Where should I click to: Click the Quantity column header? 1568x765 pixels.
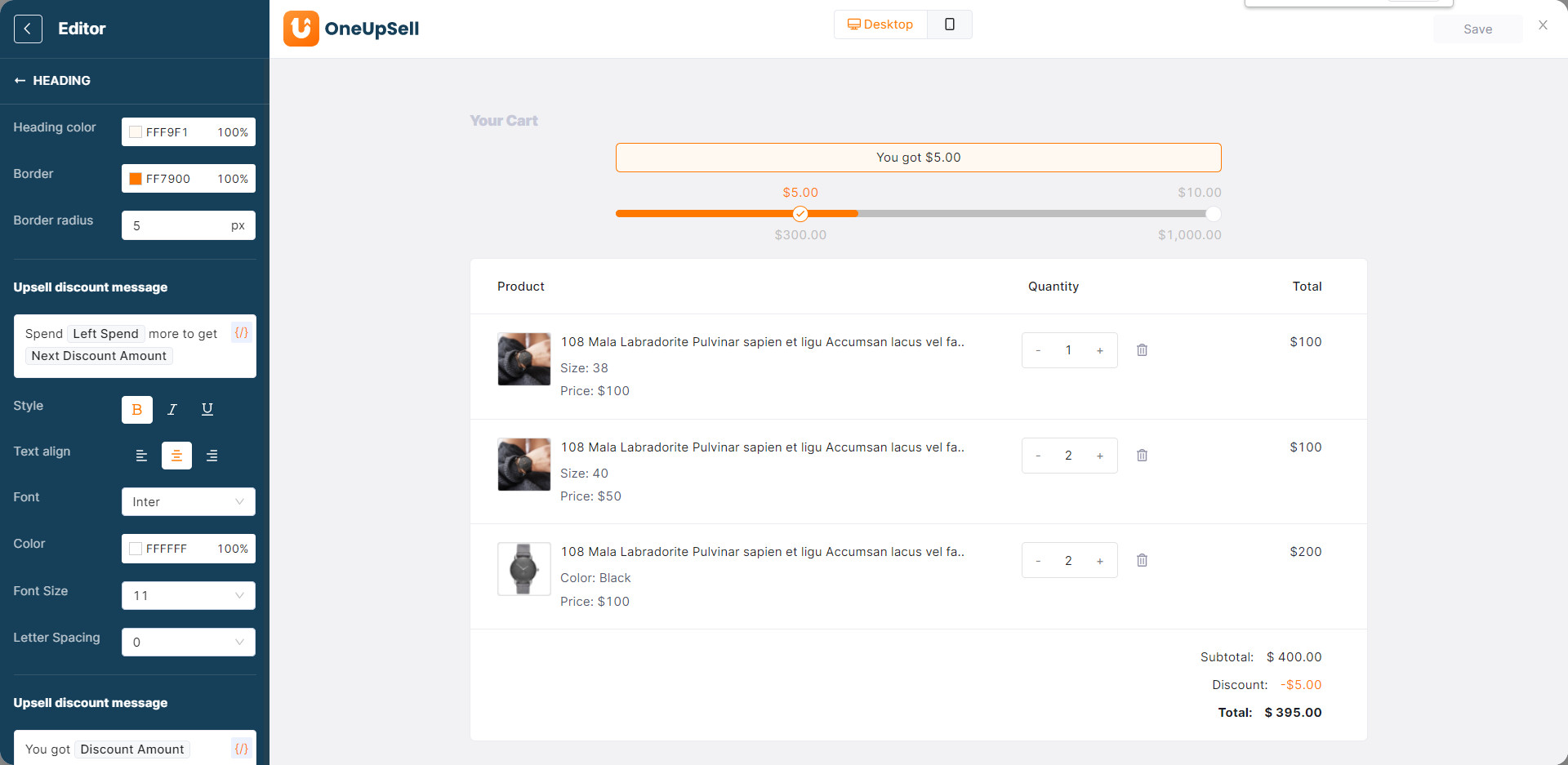pos(1053,287)
